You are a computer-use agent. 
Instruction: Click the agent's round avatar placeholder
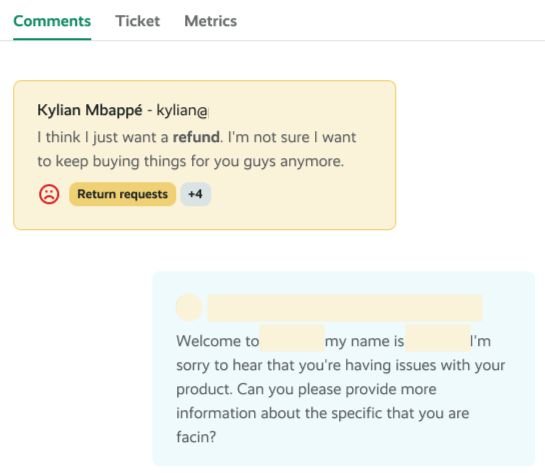189,307
